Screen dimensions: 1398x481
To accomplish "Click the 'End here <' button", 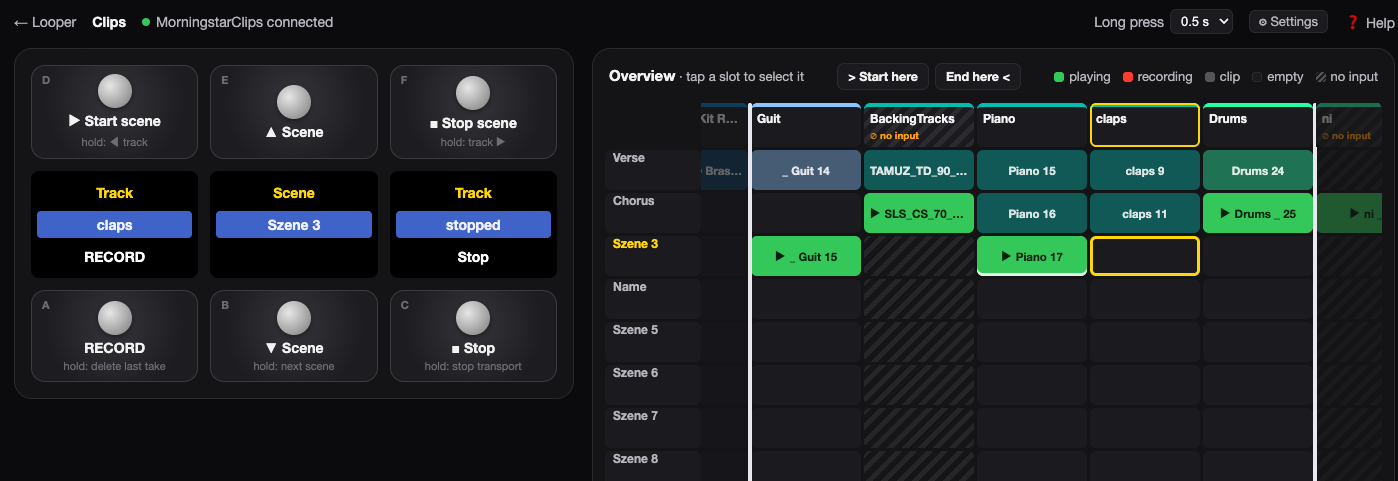I will point(977,77).
